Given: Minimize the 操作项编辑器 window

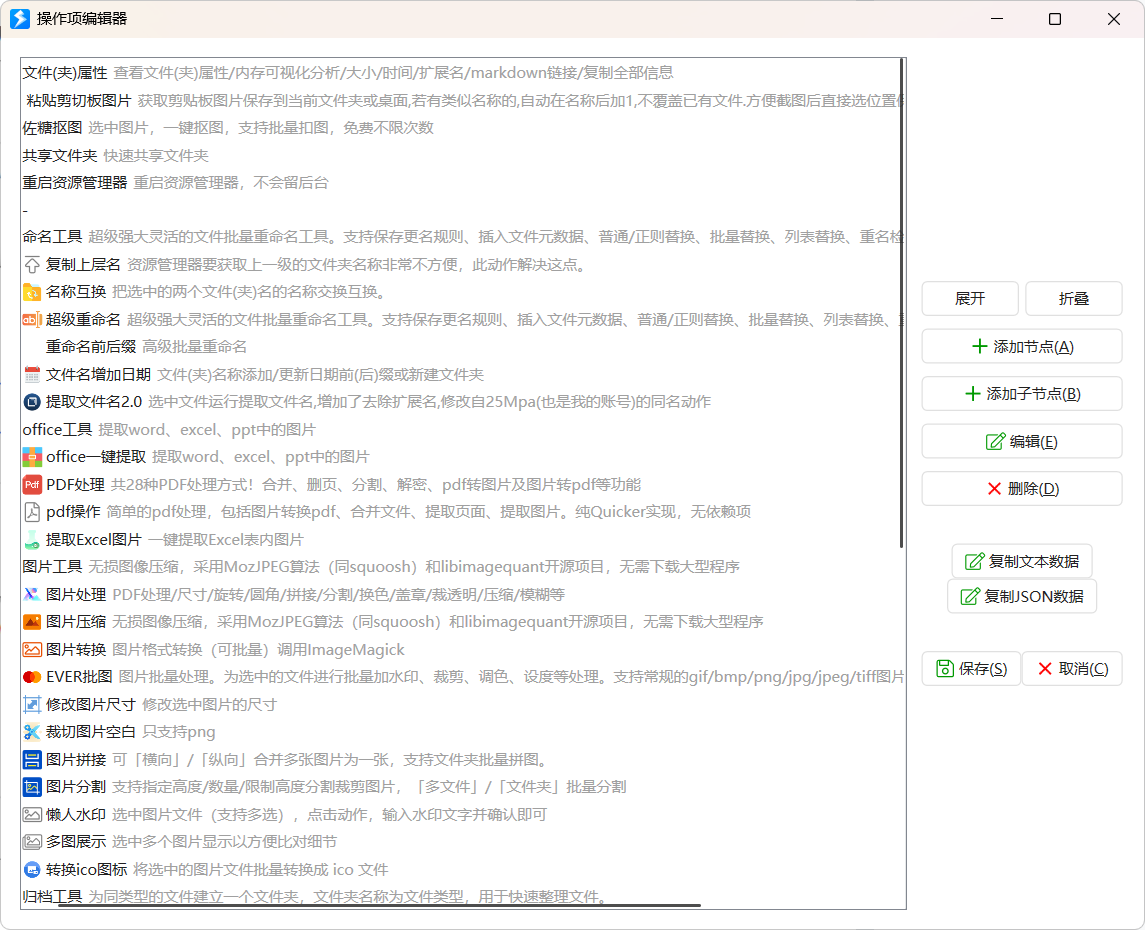Looking at the screenshot, I should tap(997, 19).
